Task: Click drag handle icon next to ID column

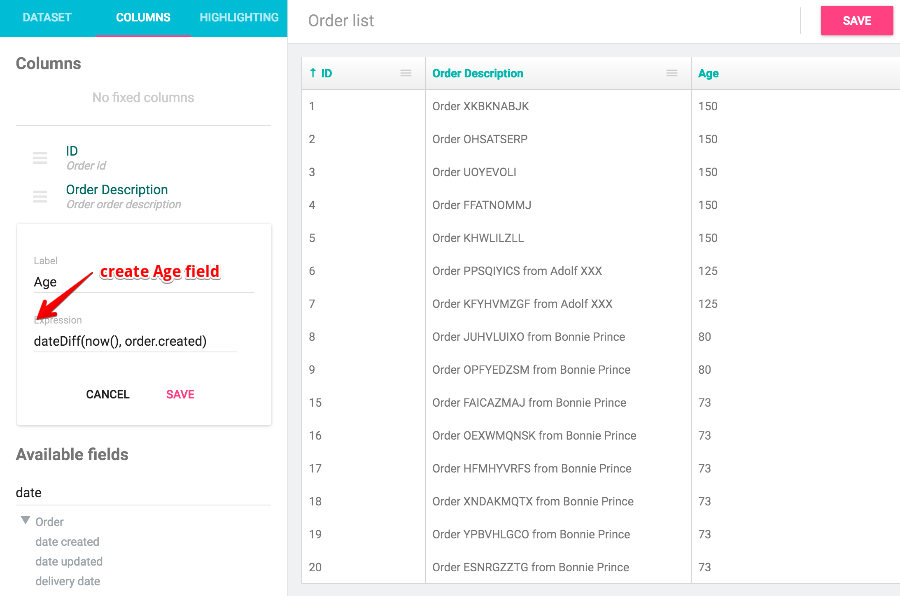Action: (40, 158)
